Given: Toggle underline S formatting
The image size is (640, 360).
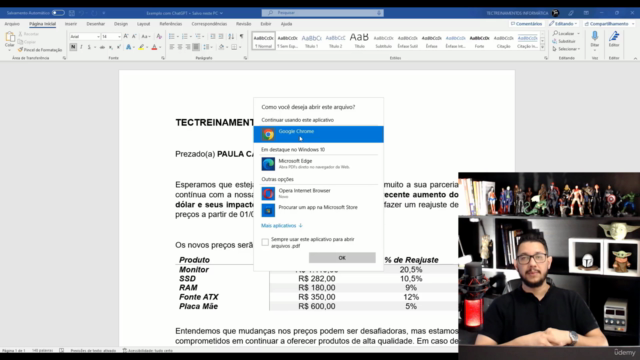Looking at the screenshot, I should tap(89, 47).
